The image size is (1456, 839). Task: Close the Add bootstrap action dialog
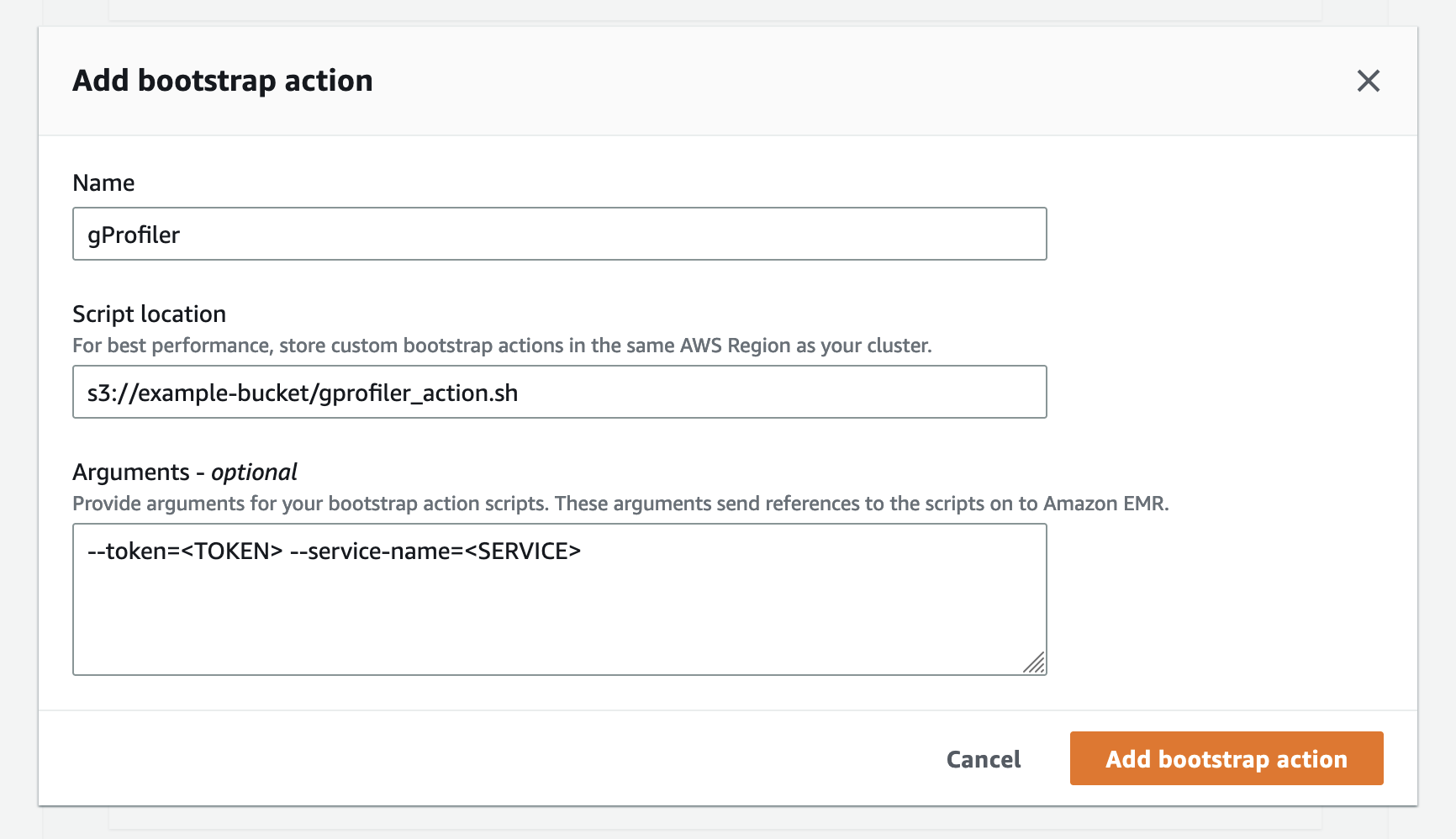click(x=1368, y=81)
